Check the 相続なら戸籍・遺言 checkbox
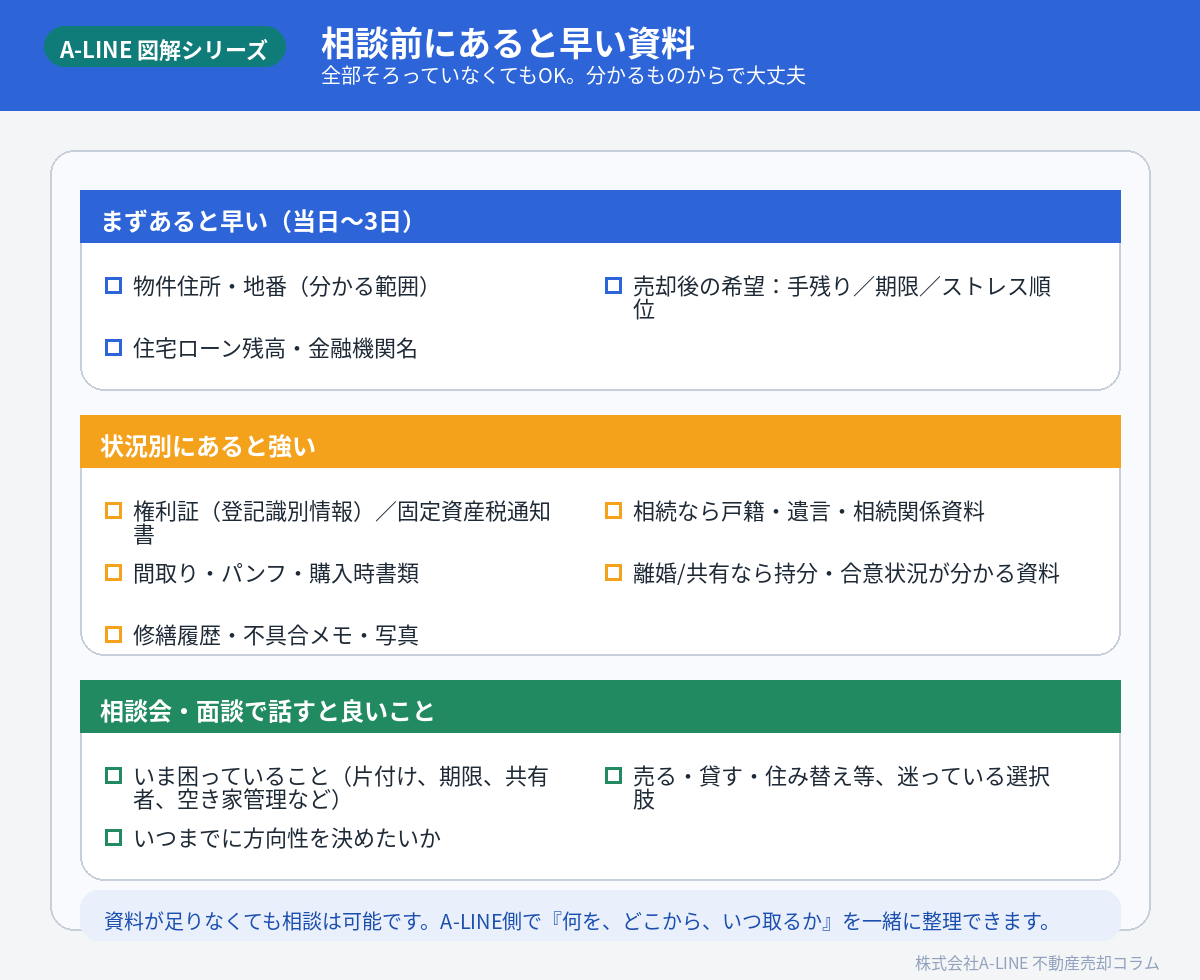The image size is (1200, 980). click(614, 511)
